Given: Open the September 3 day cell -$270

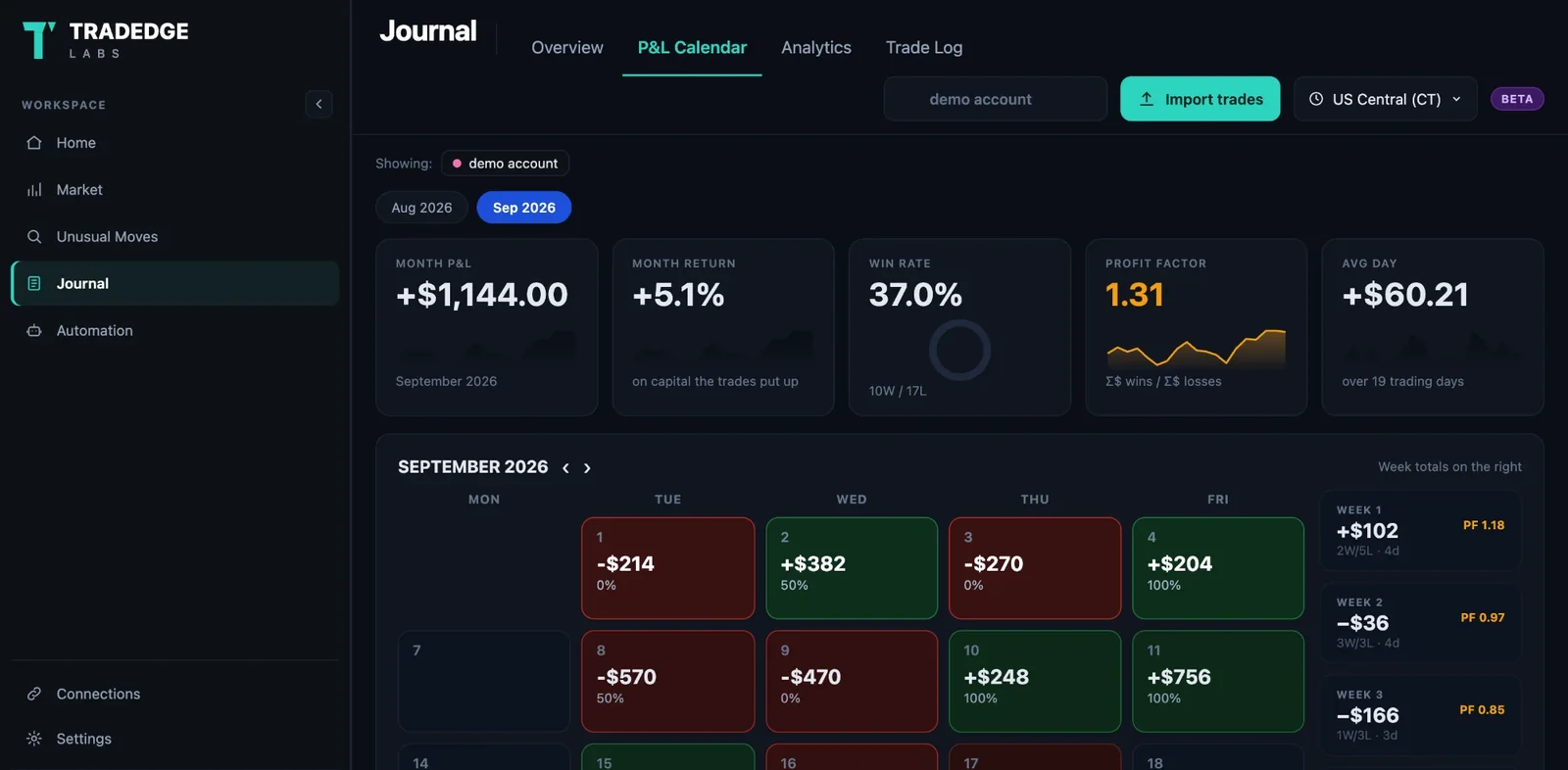Looking at the screenshot, I should coord(1035,568).
